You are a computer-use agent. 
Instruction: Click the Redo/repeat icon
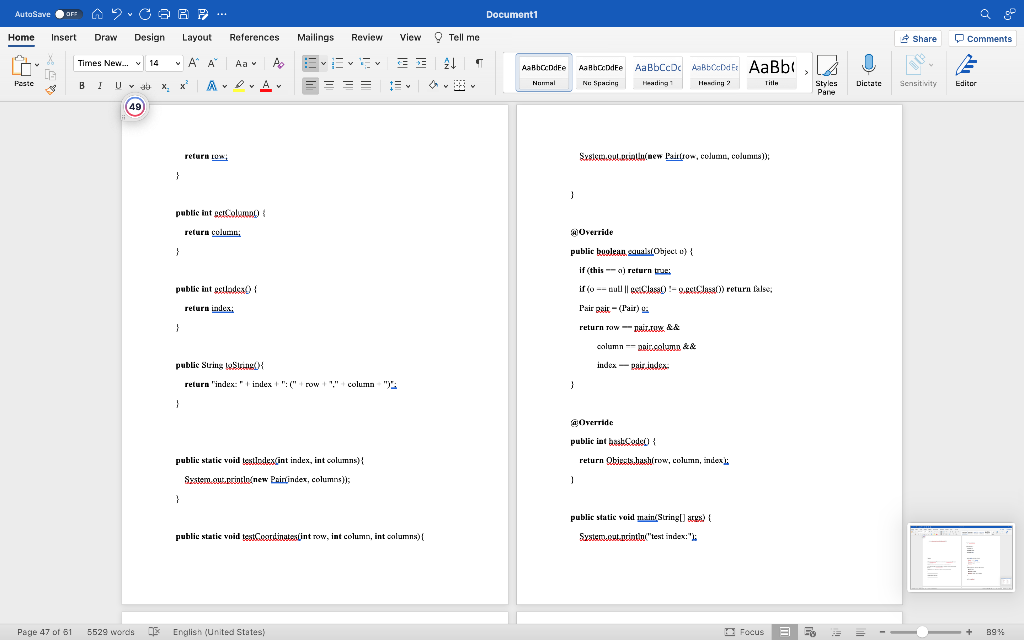[145, 14]
